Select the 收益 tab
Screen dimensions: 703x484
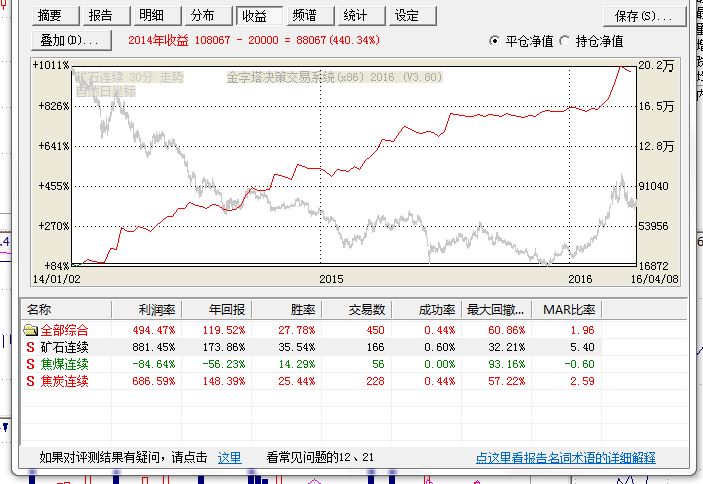pos(260,16)
